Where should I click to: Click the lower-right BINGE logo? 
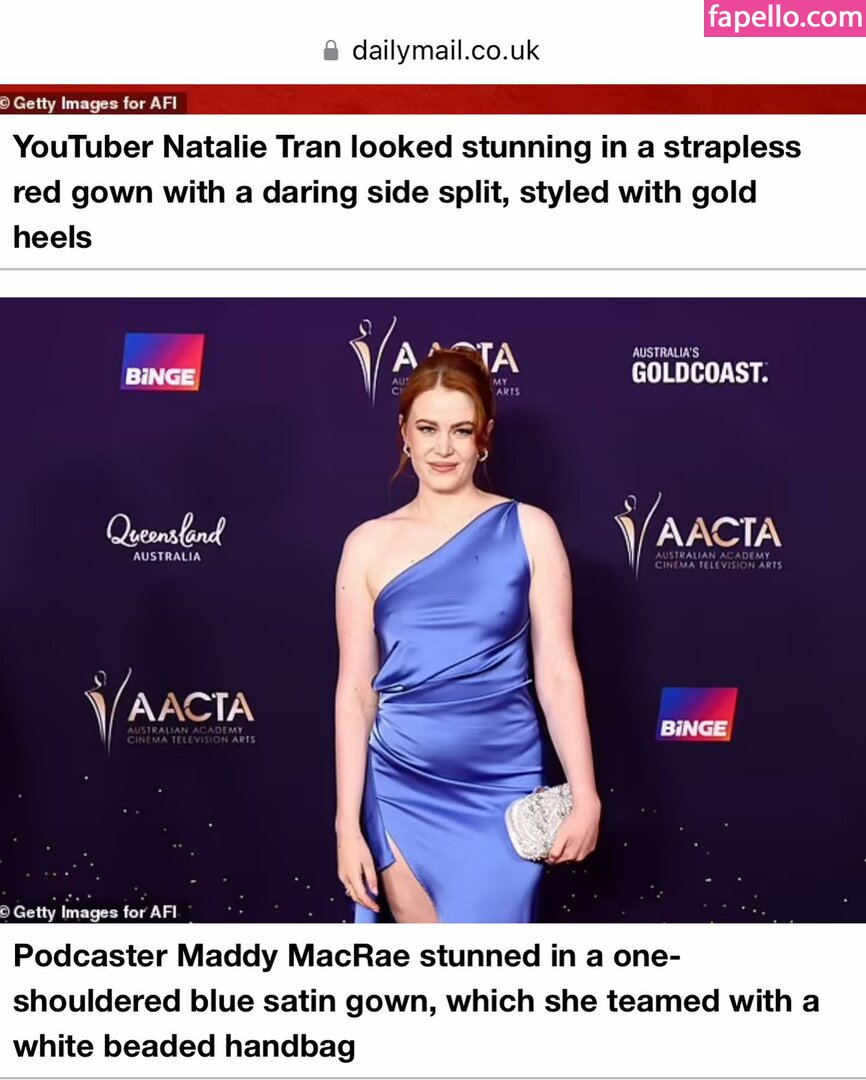coord(696,714)
